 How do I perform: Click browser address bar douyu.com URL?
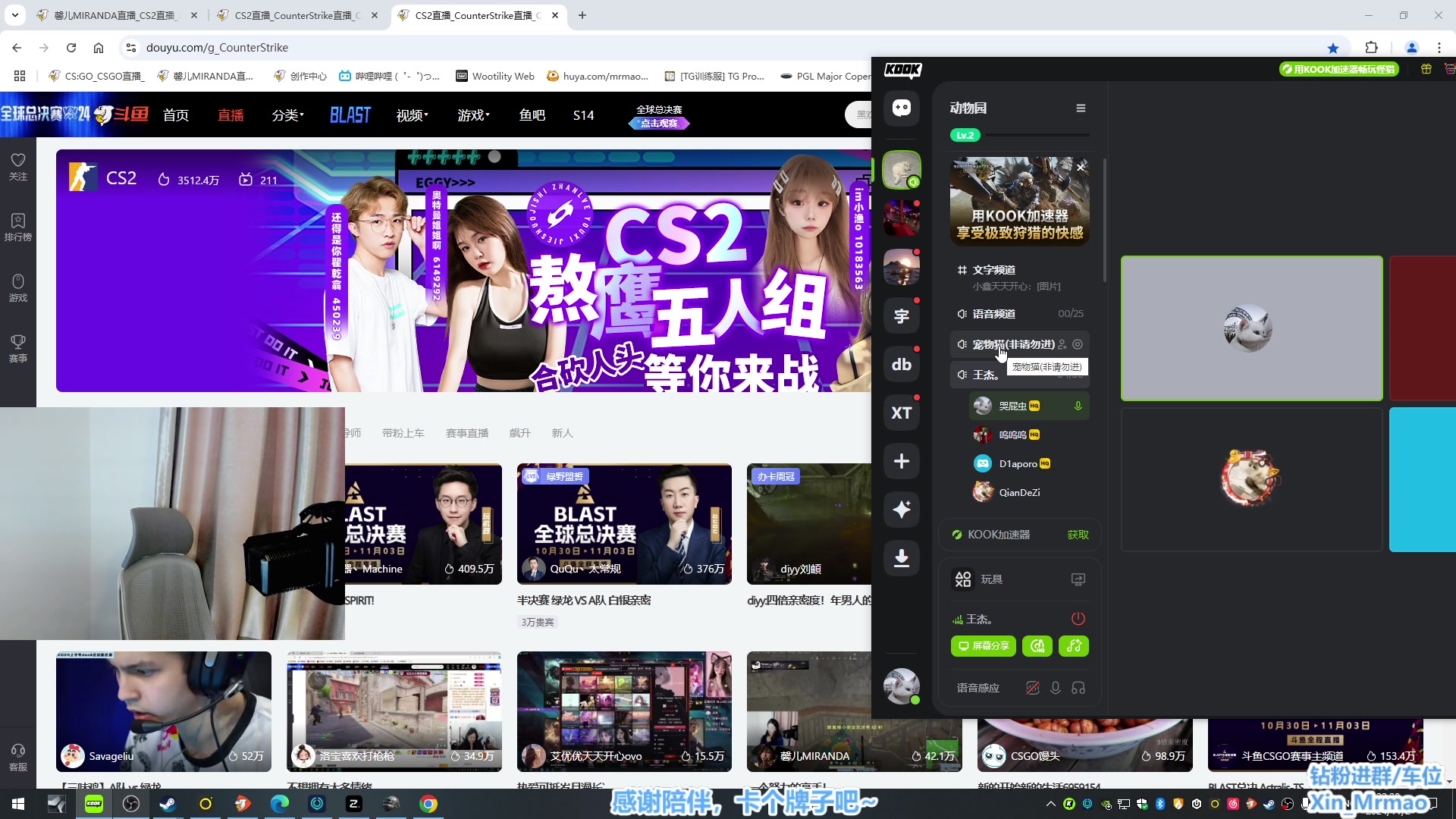coord(217,47)
